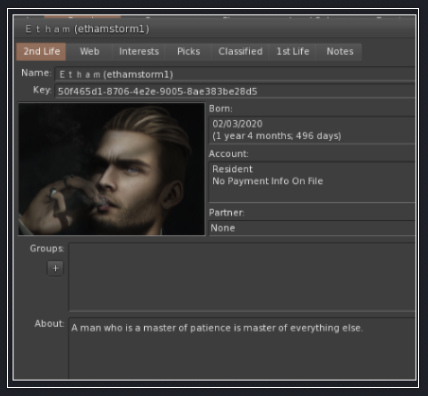Click the Account info box showing Resident
Image resolution: width=428 pixels, height=396 pixels.
pyautogui.click(x=312, y=182)
